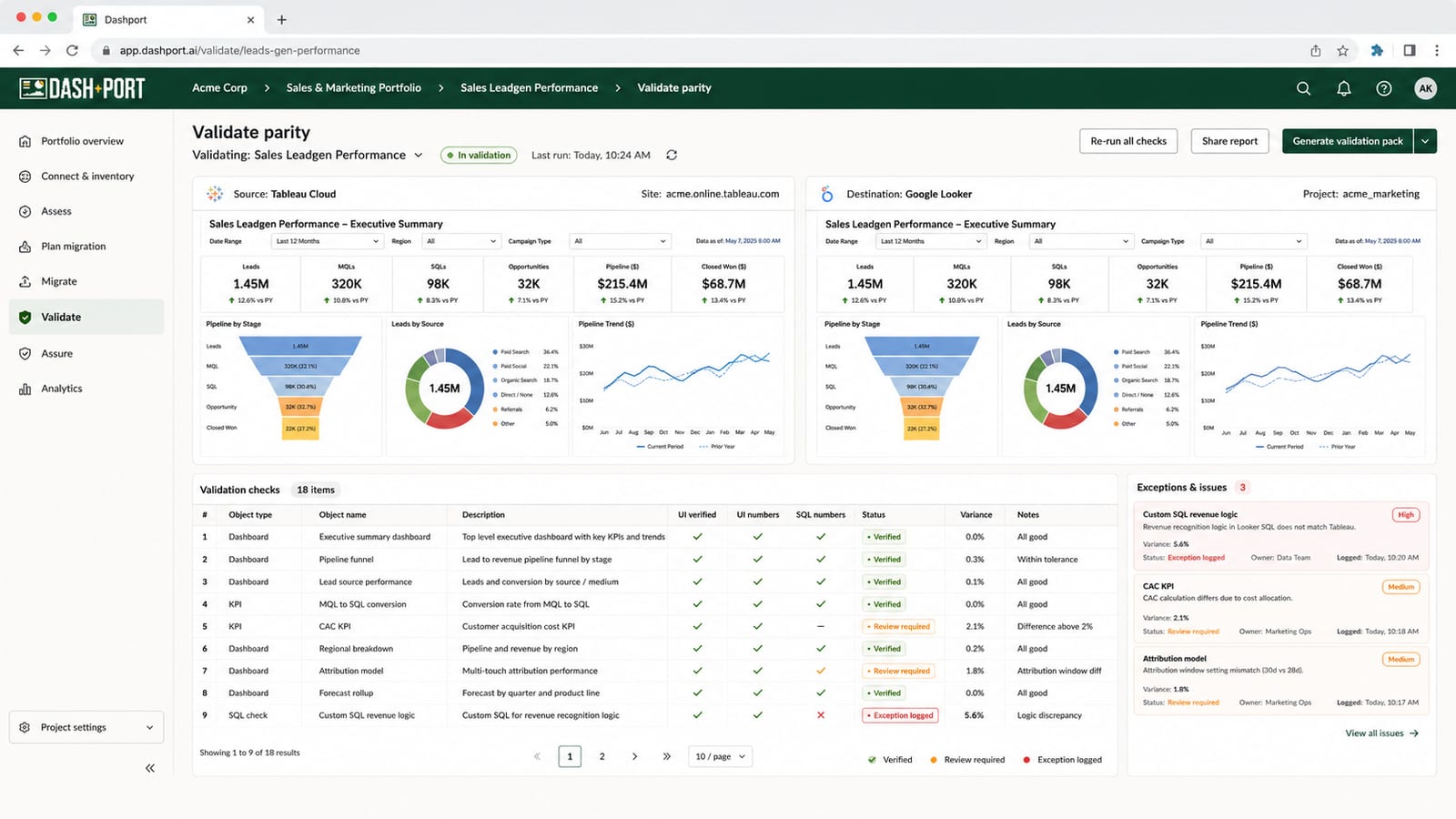
Task: Open search with magnifier icon
Action: [x=1303, y=88]
